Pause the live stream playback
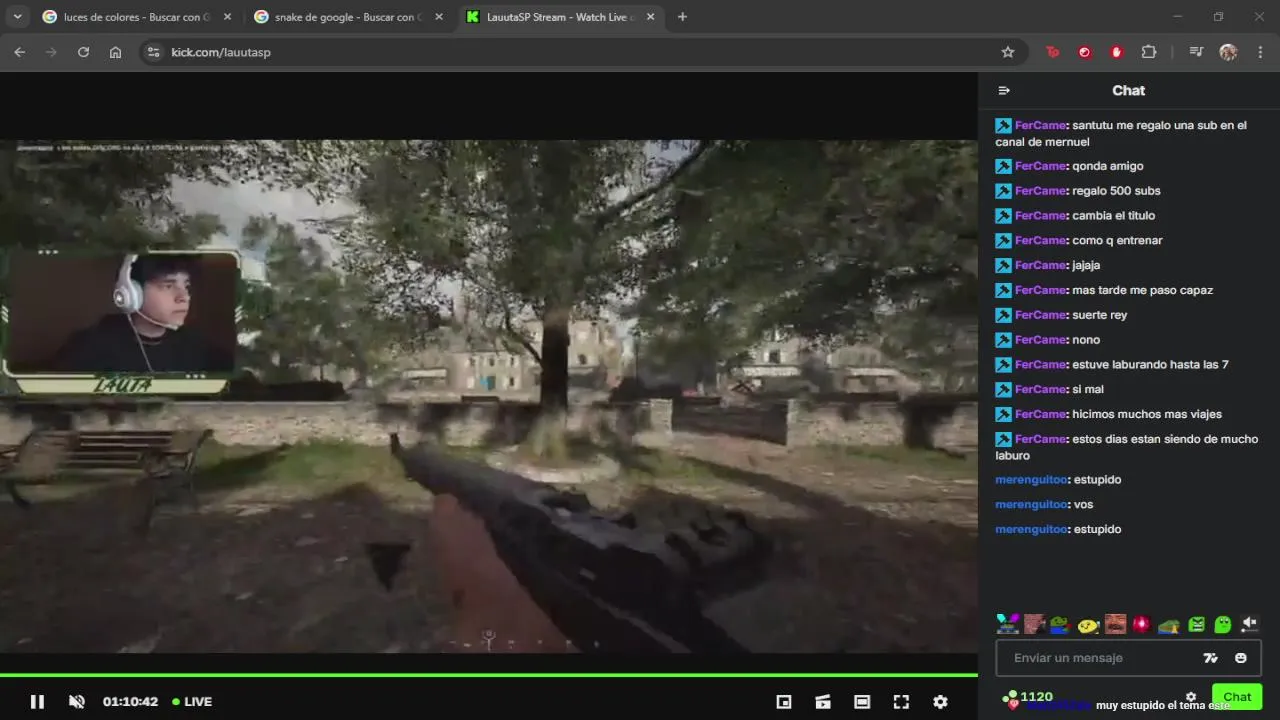 tap(37, 702)
